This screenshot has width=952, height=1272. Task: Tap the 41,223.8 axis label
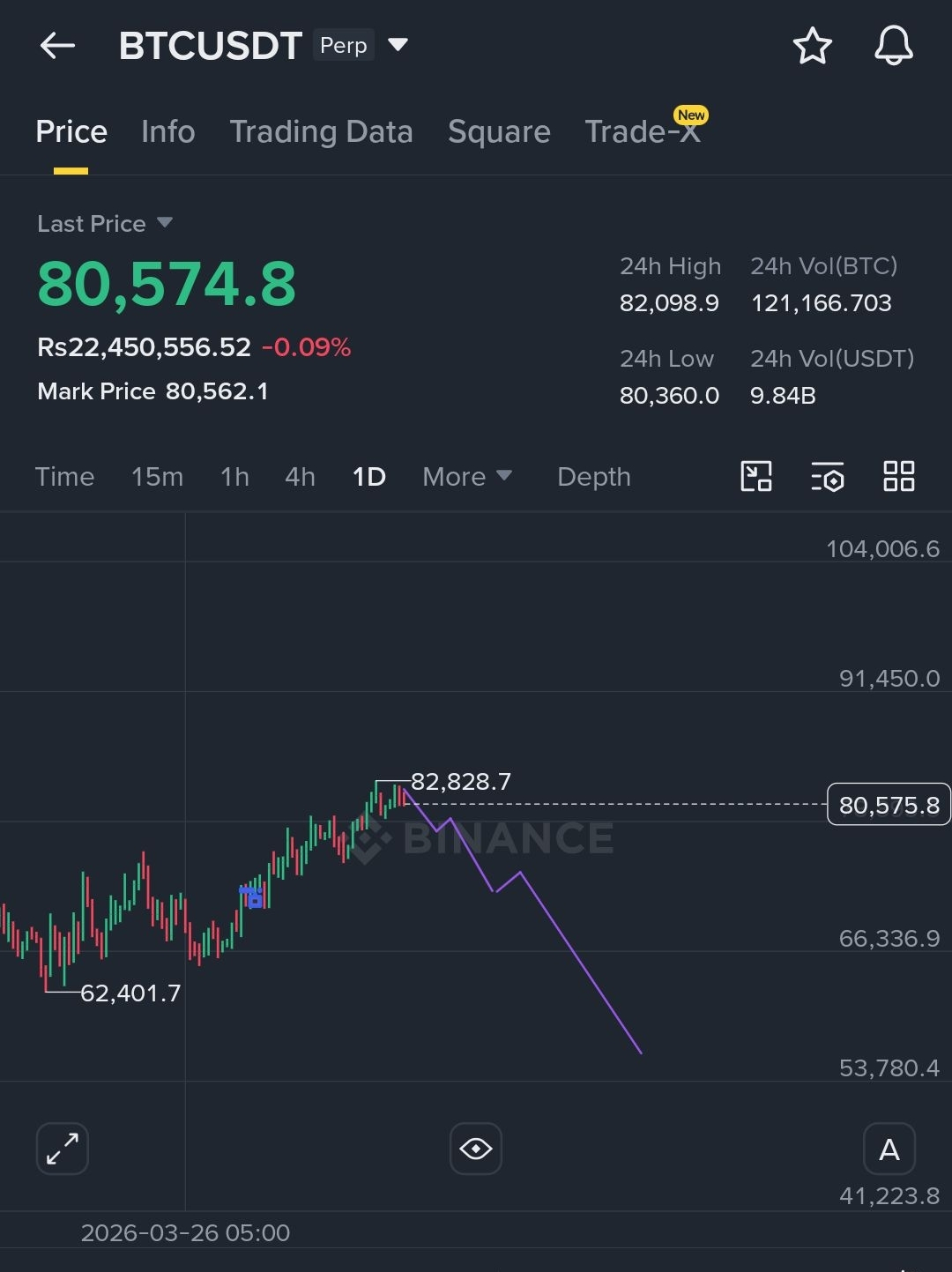click(889, 1196)
